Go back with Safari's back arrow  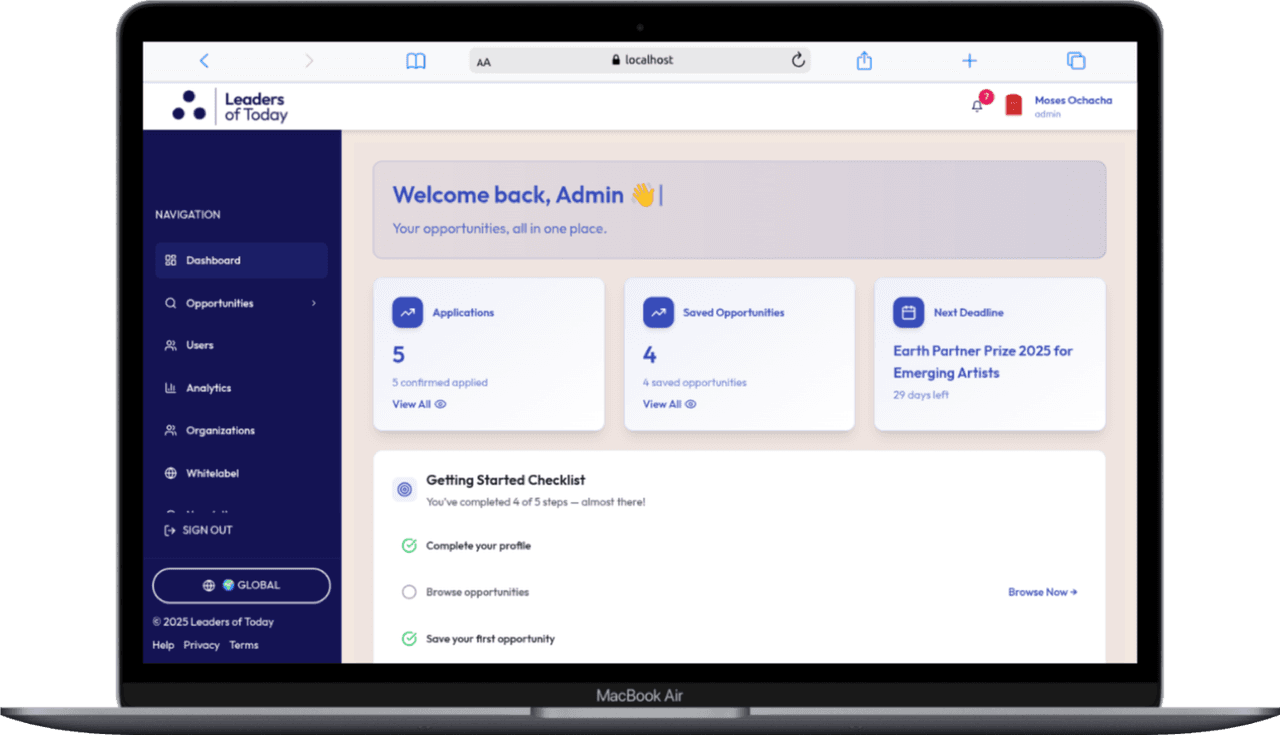pyautogui.click(x=204, y=61)
